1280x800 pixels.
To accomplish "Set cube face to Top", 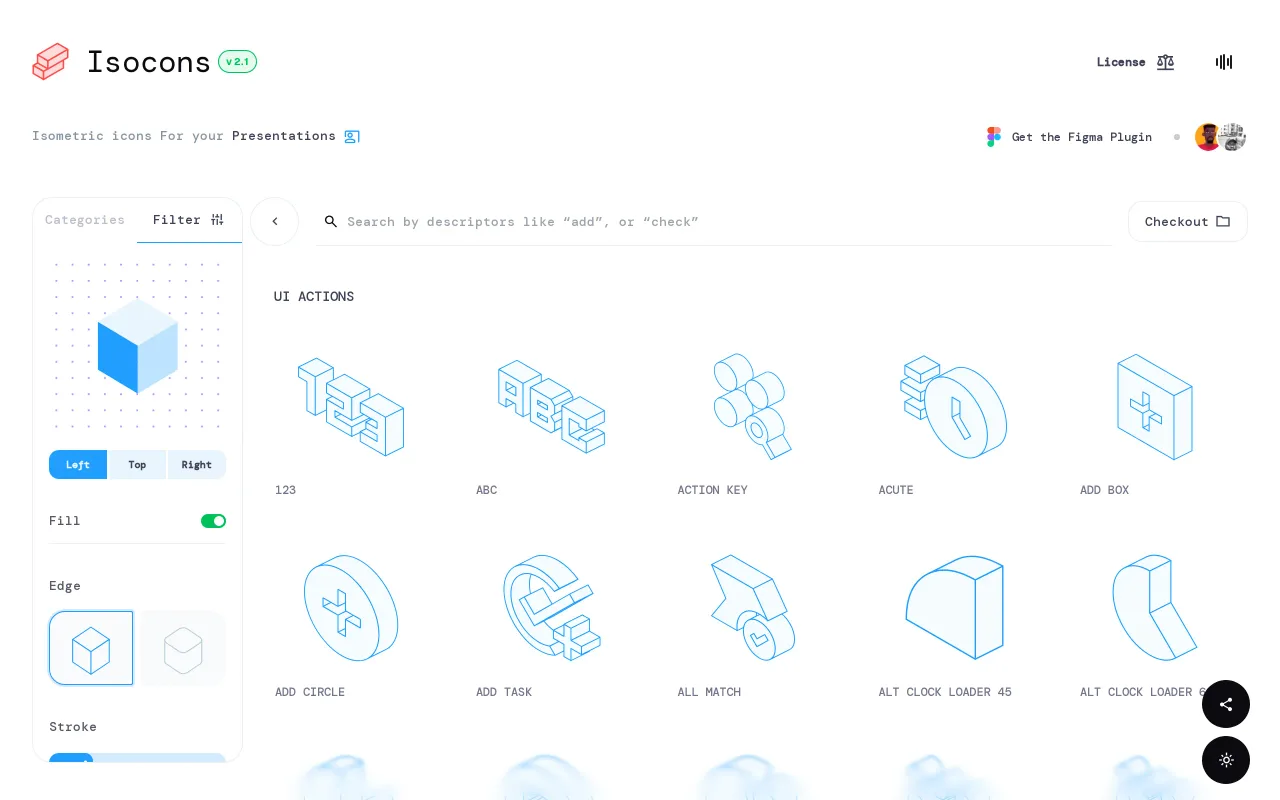I will 137,465.
